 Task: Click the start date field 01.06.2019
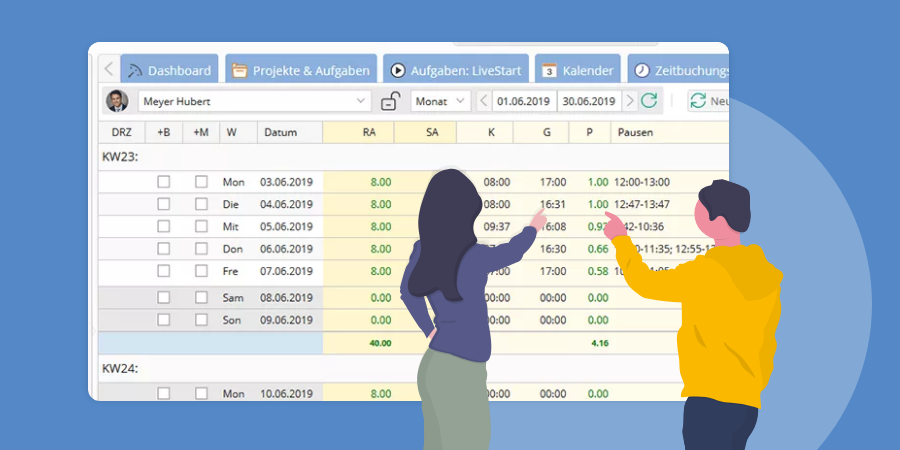coord(524,101)
